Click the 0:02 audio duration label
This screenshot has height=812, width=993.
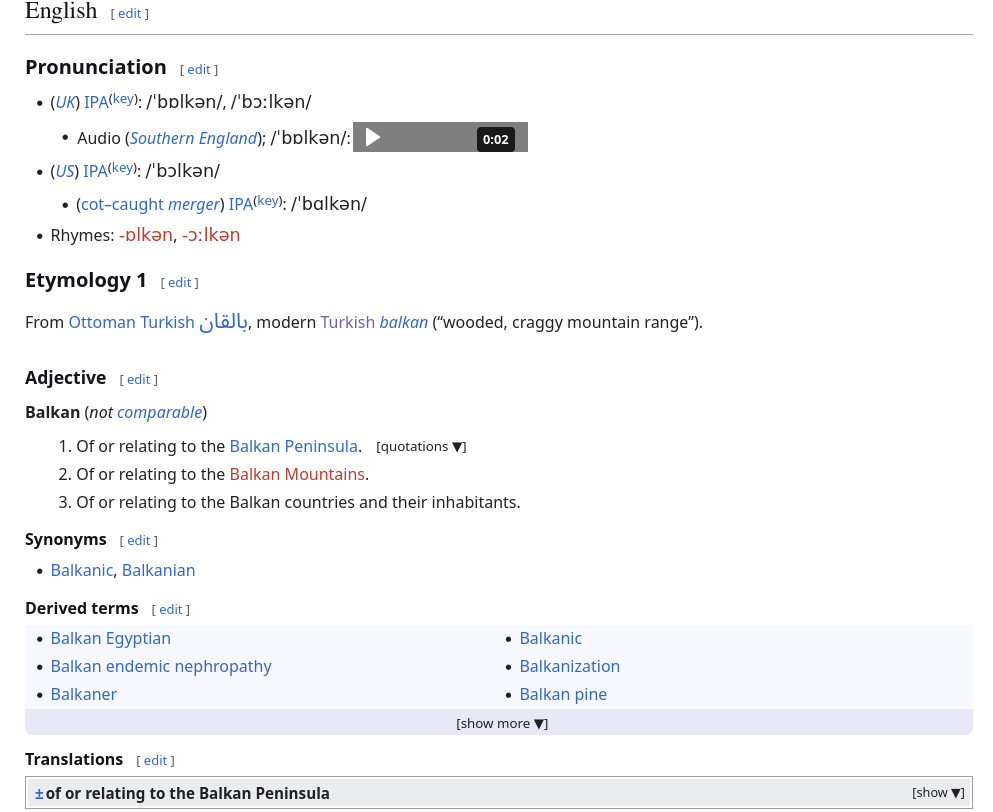495,139
